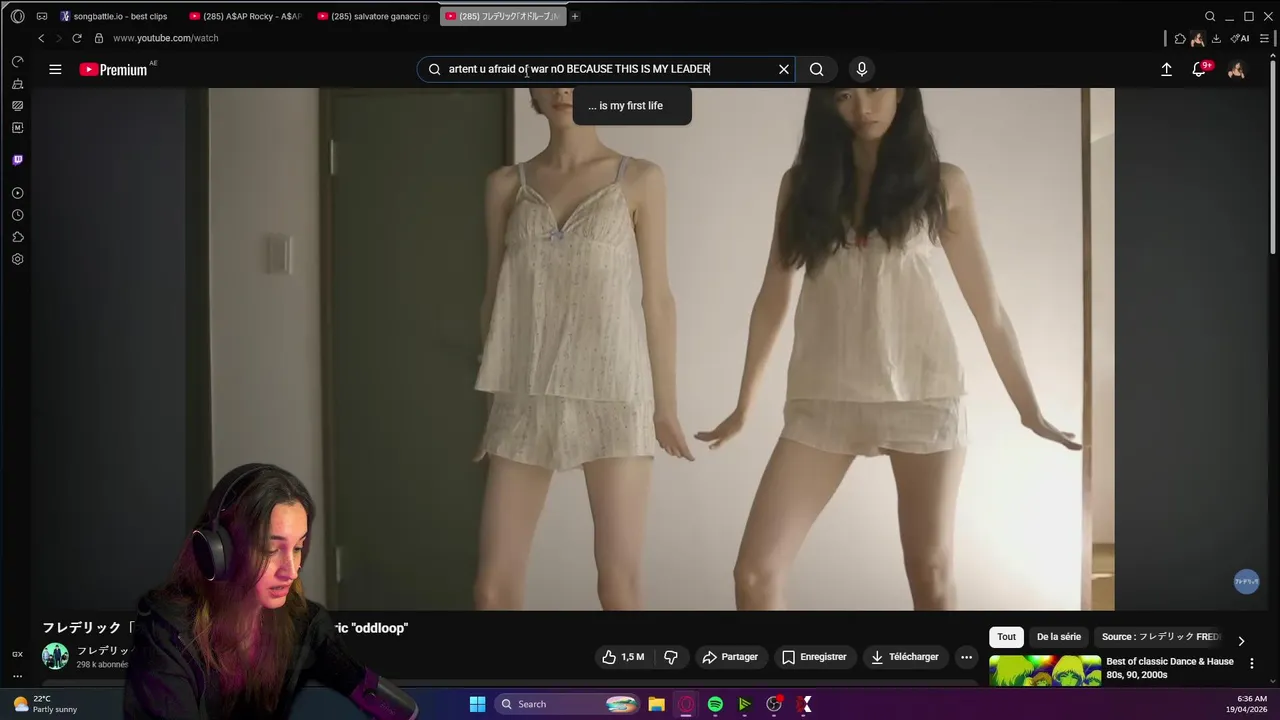Dislike the video with thumbs down
Image resolution: width=1280 pixels, height=720 pixels.
tap(671, 657)
